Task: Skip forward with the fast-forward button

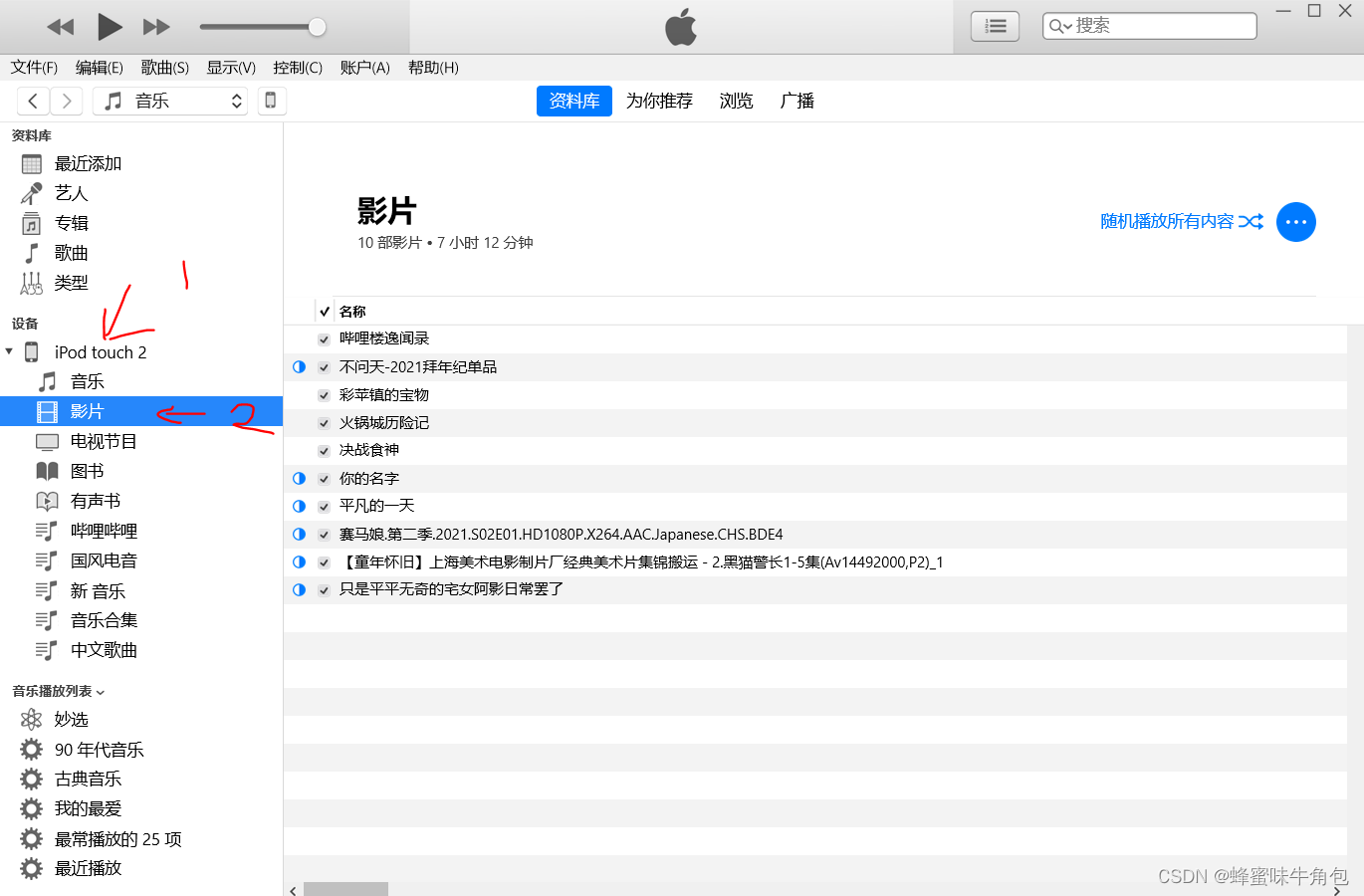Action: (156, 27)
